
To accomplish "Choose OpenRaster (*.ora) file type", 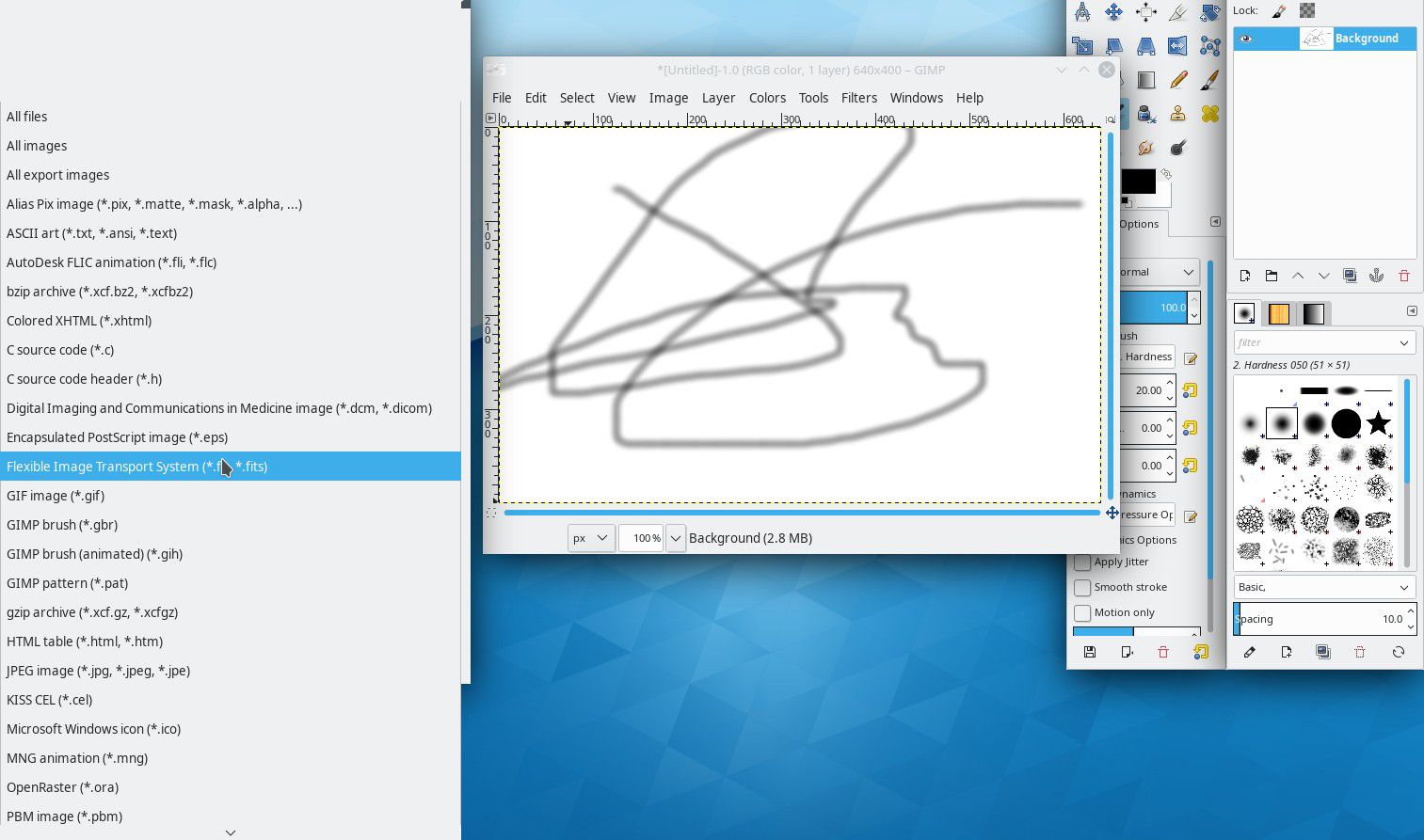I will click(231, 787).
